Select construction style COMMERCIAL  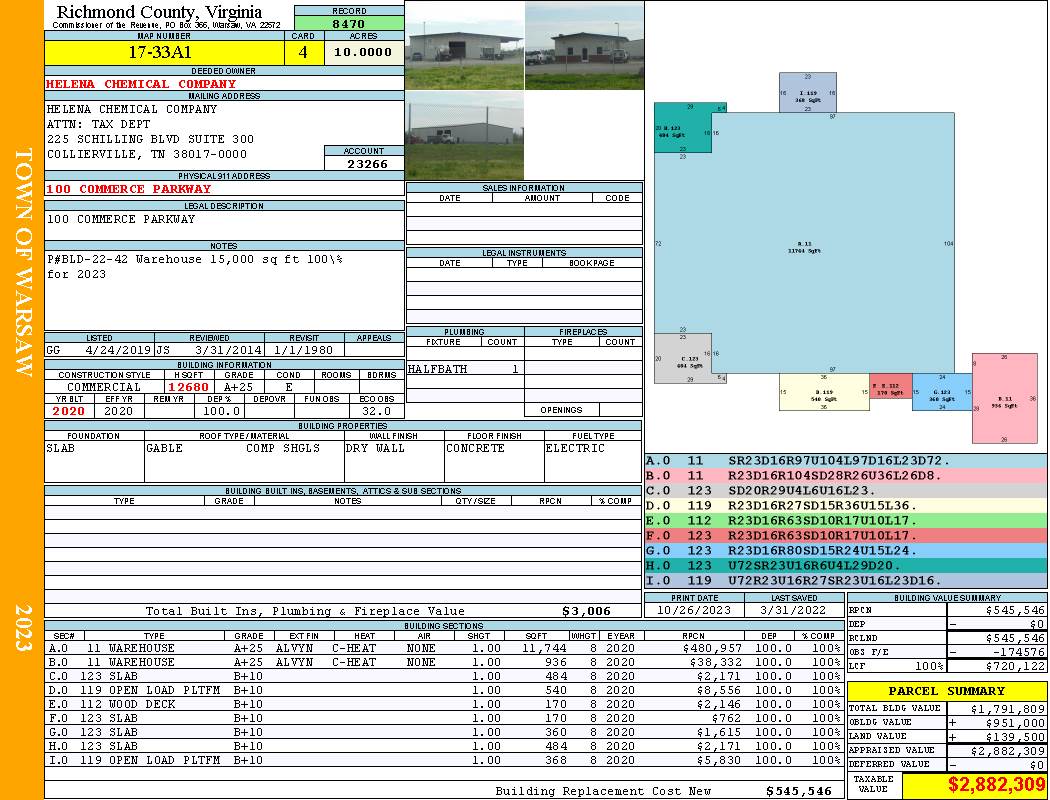click(x=104, y=386)
